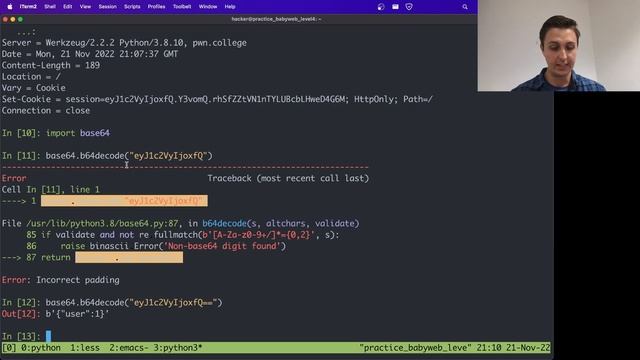Open the View menu

(85, 7)
